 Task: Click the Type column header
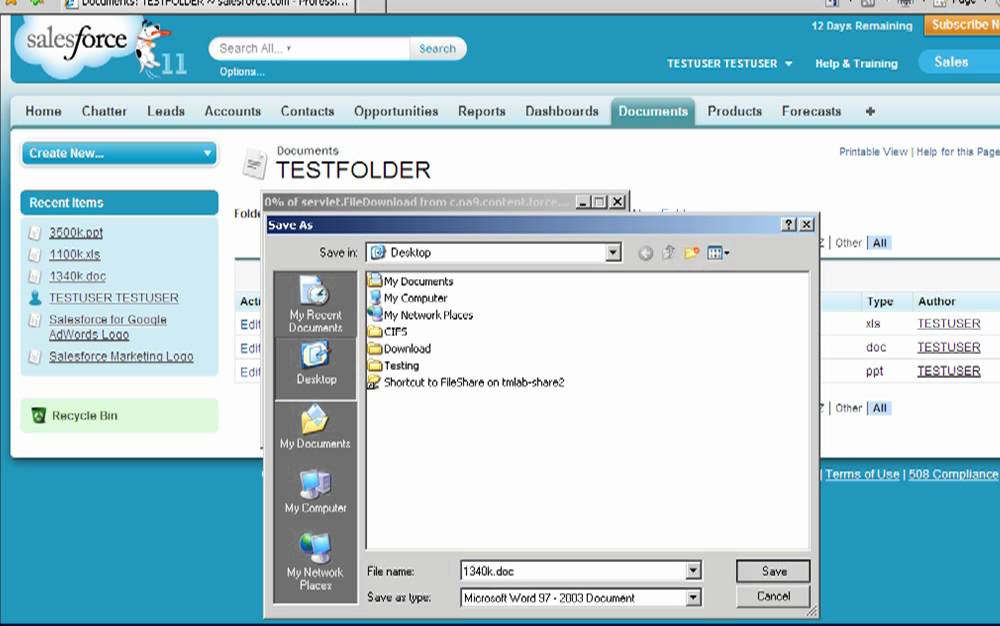tap(879, 302)
